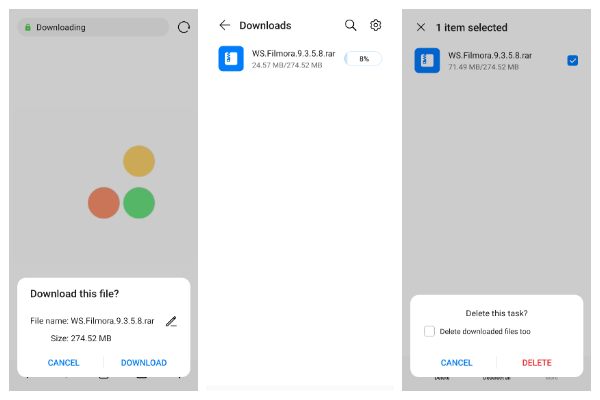The image size is (600, 400).
Task: Click the Downloading address bar
Action: [93, 27]
